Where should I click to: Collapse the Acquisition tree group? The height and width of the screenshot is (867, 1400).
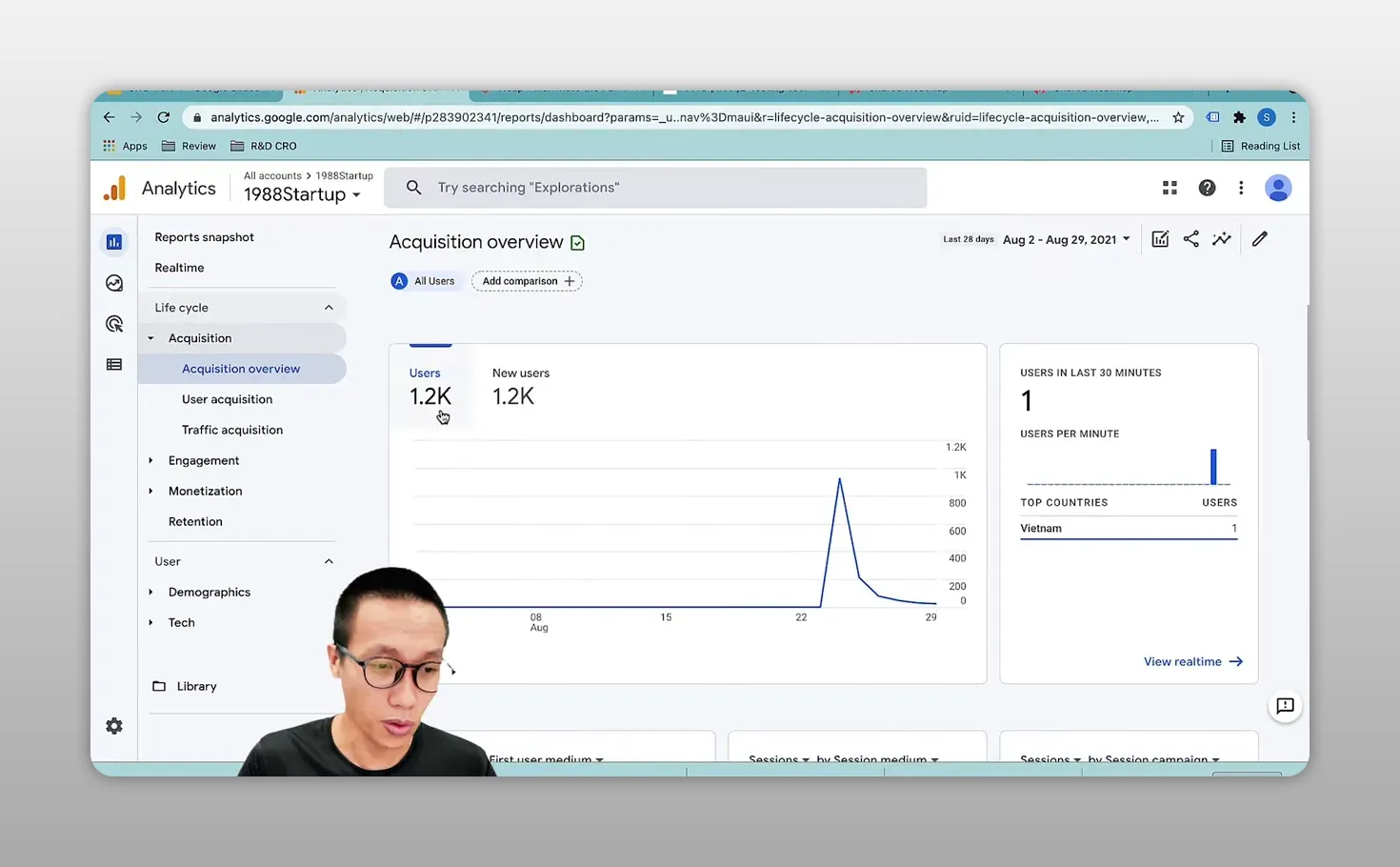tap(150, 338)
